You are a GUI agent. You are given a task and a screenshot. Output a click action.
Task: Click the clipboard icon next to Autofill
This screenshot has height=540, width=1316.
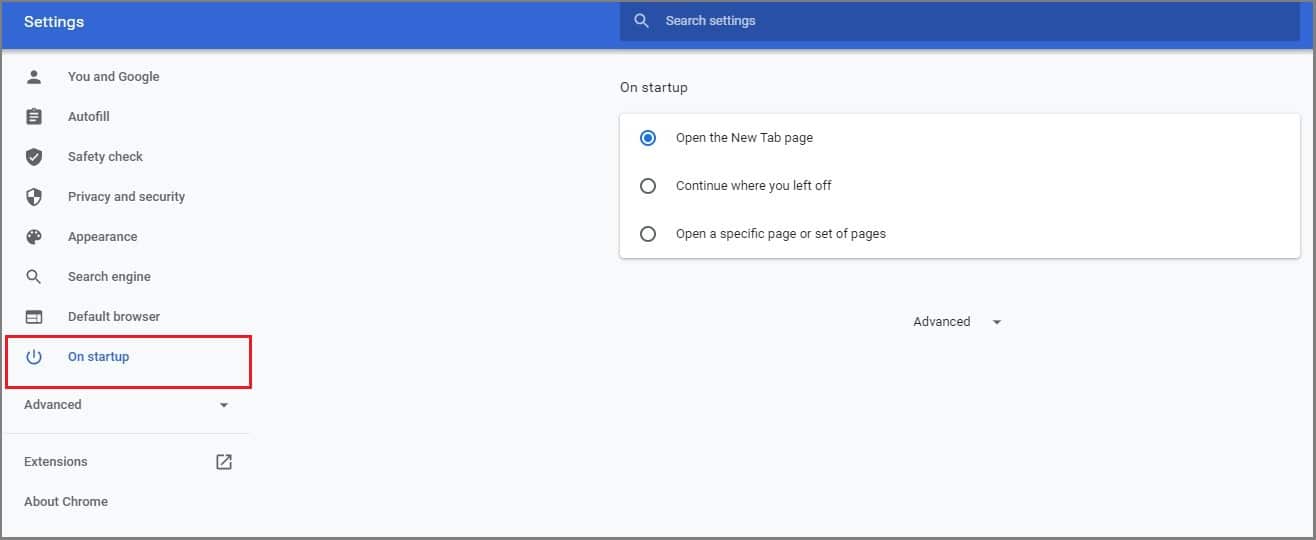34,117
